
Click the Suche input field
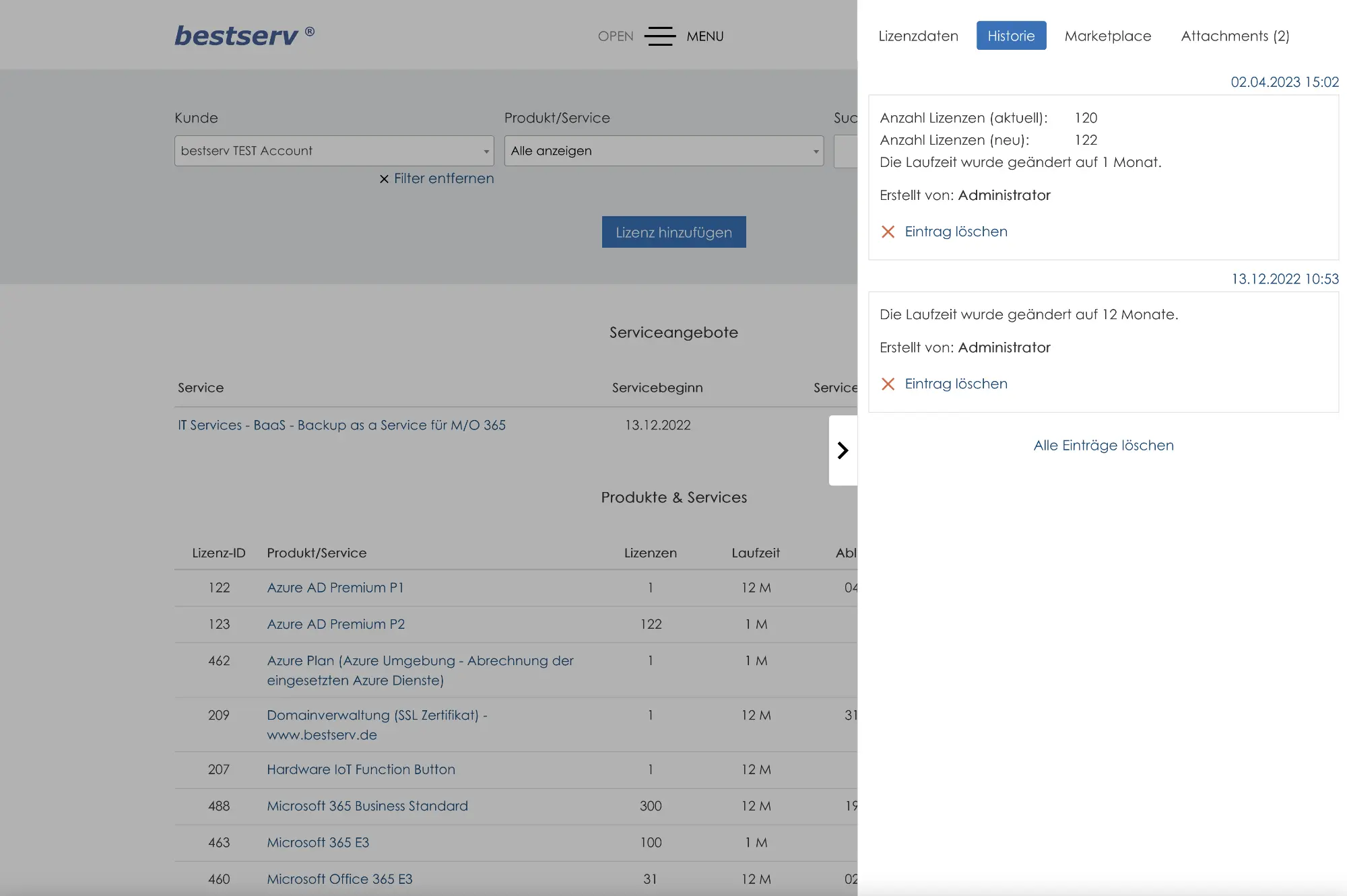(x=845, y=151)
